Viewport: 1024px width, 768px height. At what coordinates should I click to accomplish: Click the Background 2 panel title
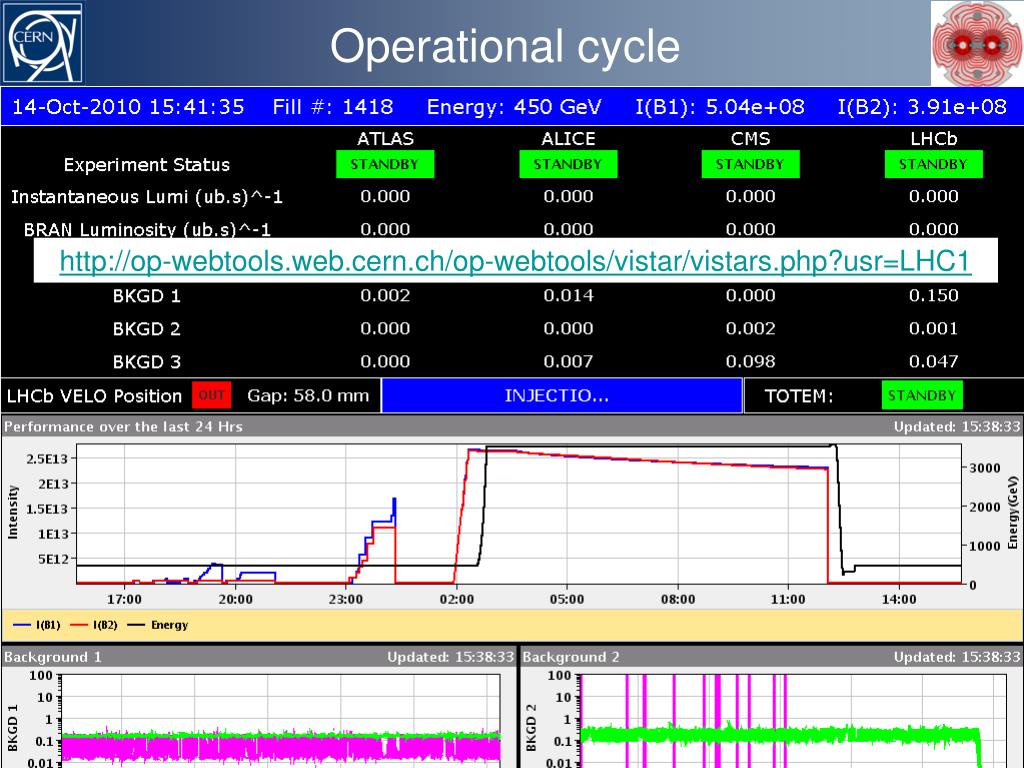[x=571, y=657]
